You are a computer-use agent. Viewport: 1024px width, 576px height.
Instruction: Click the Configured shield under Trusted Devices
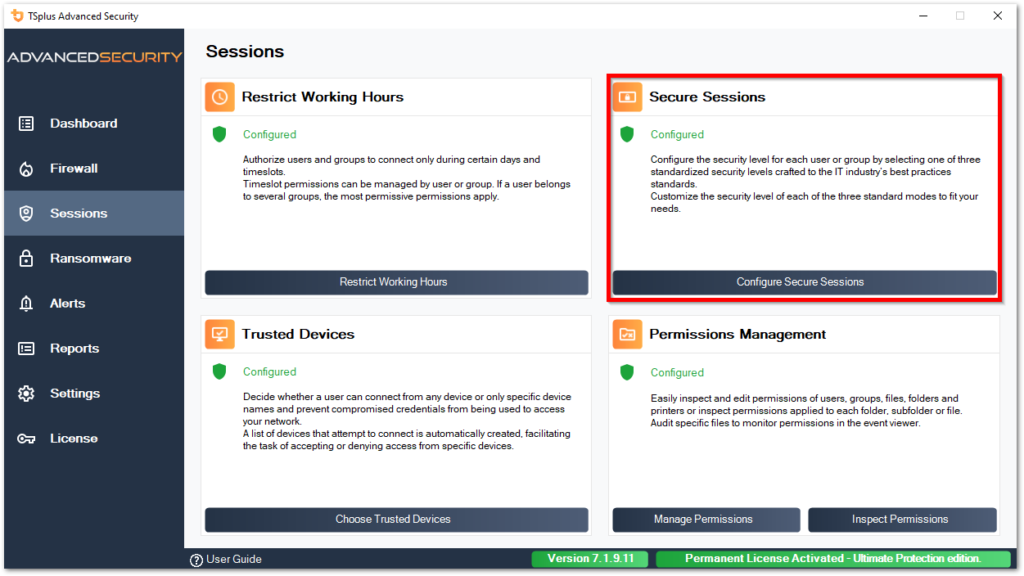218,371
